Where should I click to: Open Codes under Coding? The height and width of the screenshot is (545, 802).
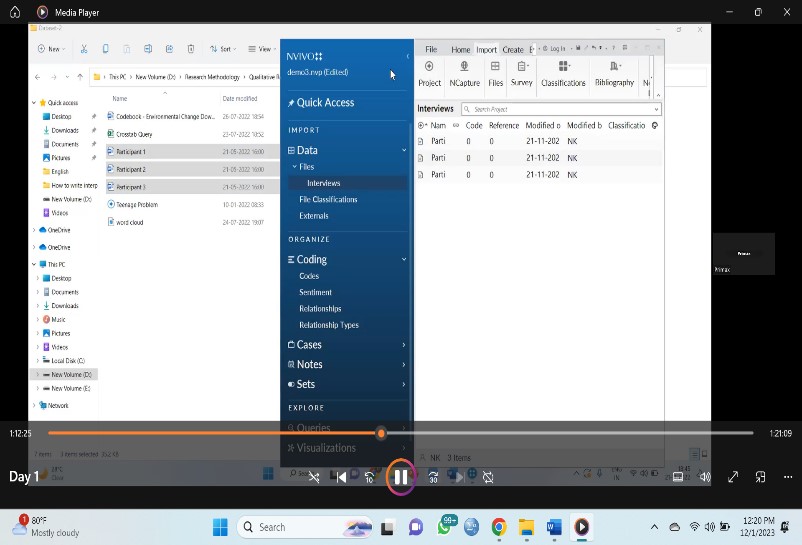tap(309, 276)
